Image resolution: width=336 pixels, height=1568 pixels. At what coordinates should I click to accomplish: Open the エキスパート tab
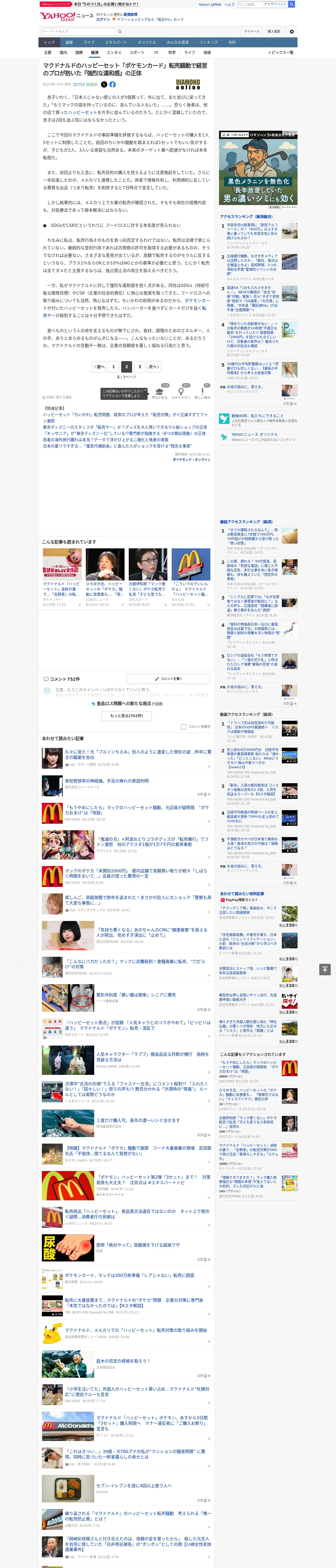point(116,43)
